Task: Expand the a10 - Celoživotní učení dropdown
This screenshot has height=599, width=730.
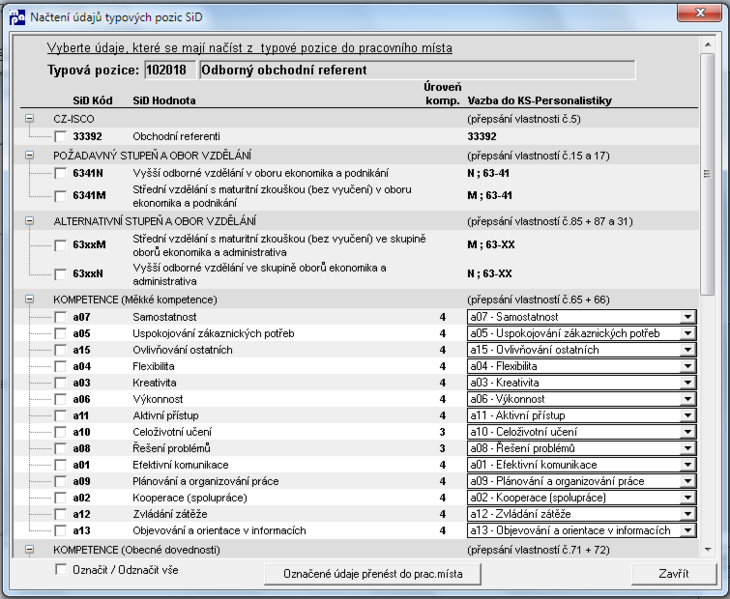Action: 688,432
